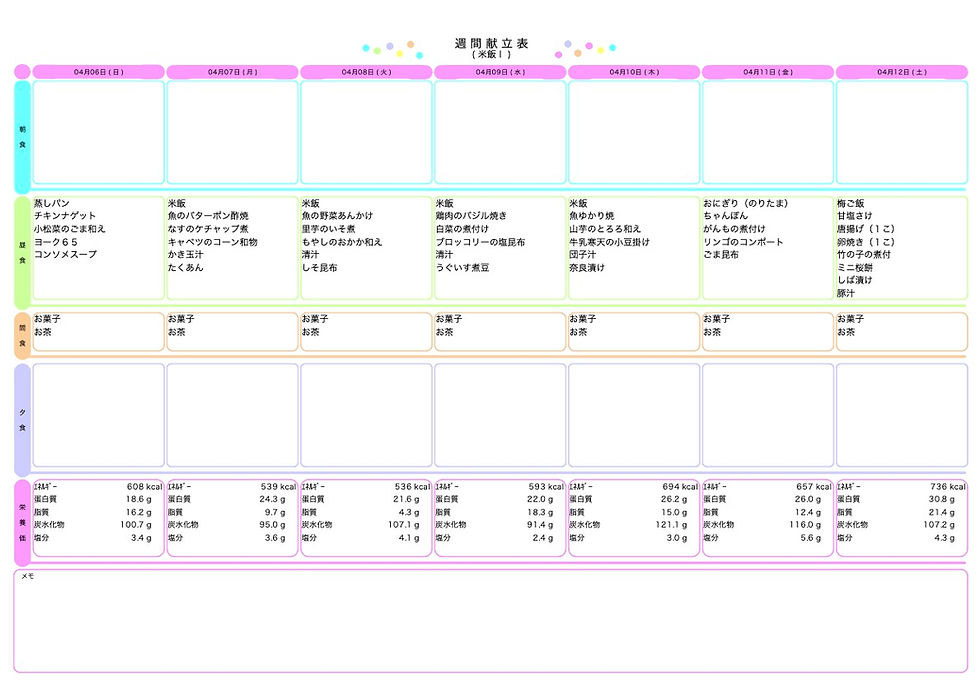Click the 608 kcal energy value
This screenshot has width=980, height=693.
pos(144,486)
